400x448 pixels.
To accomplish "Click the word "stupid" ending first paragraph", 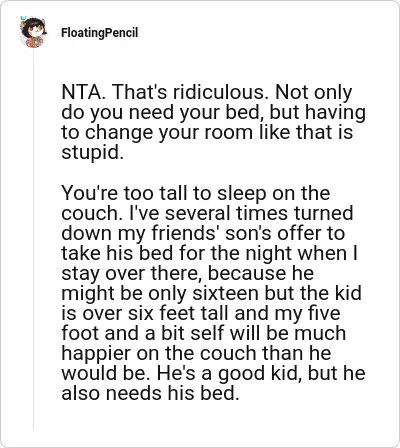I will click(x=90, y=153).
